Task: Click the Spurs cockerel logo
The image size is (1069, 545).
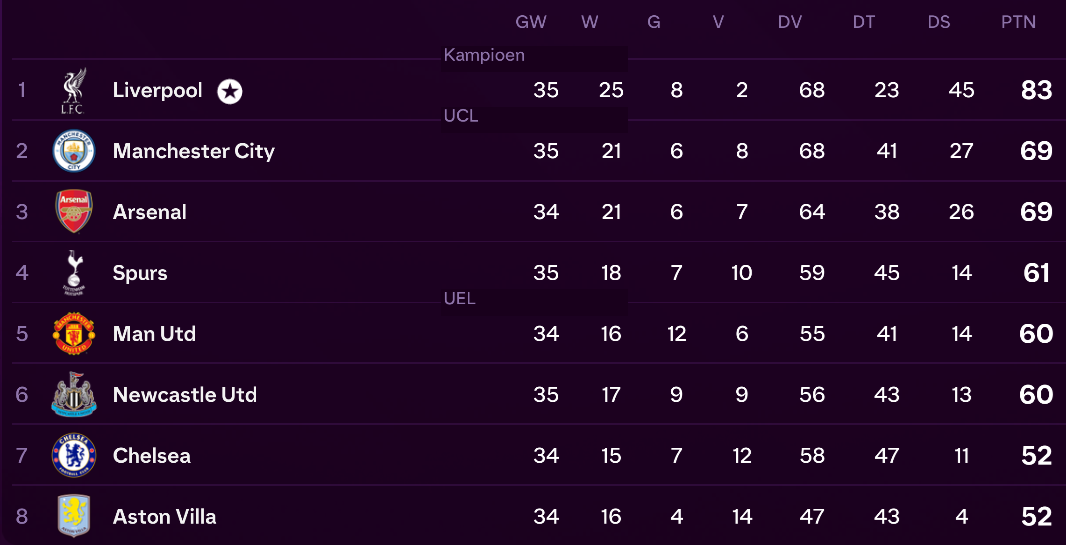Action: coord(73,273)
